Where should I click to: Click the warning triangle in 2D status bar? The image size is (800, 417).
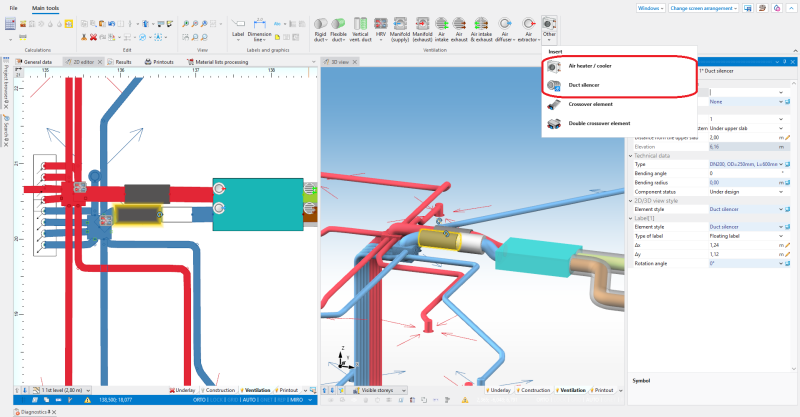point(87,400)
